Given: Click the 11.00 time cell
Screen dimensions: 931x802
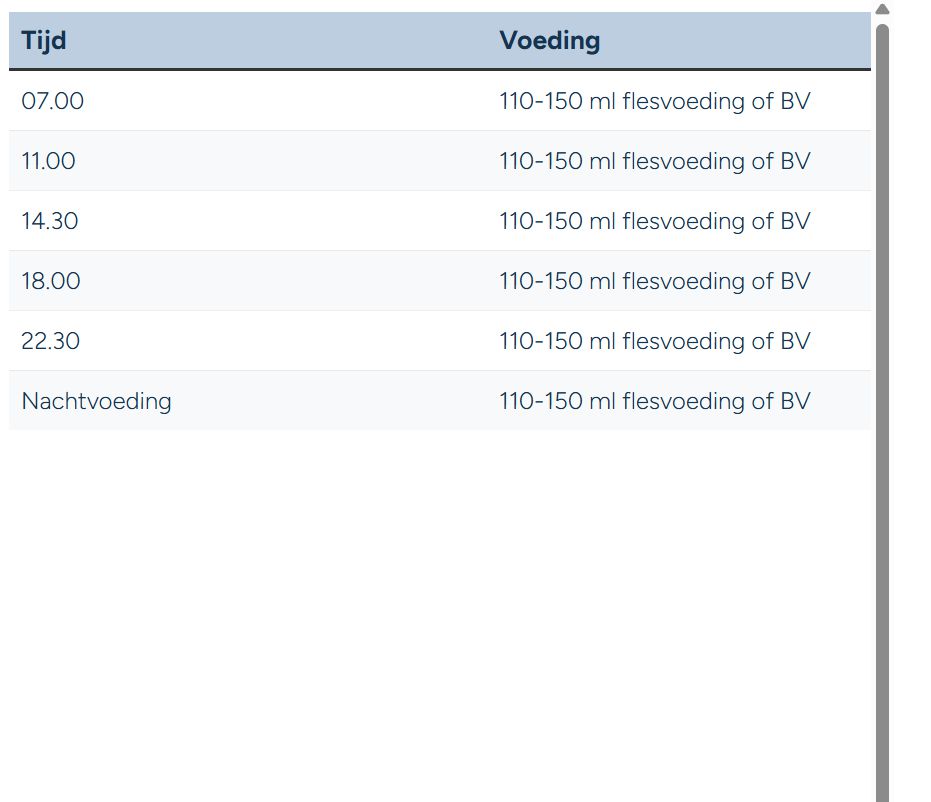Looking at the screenshot, I should [48, 161].
